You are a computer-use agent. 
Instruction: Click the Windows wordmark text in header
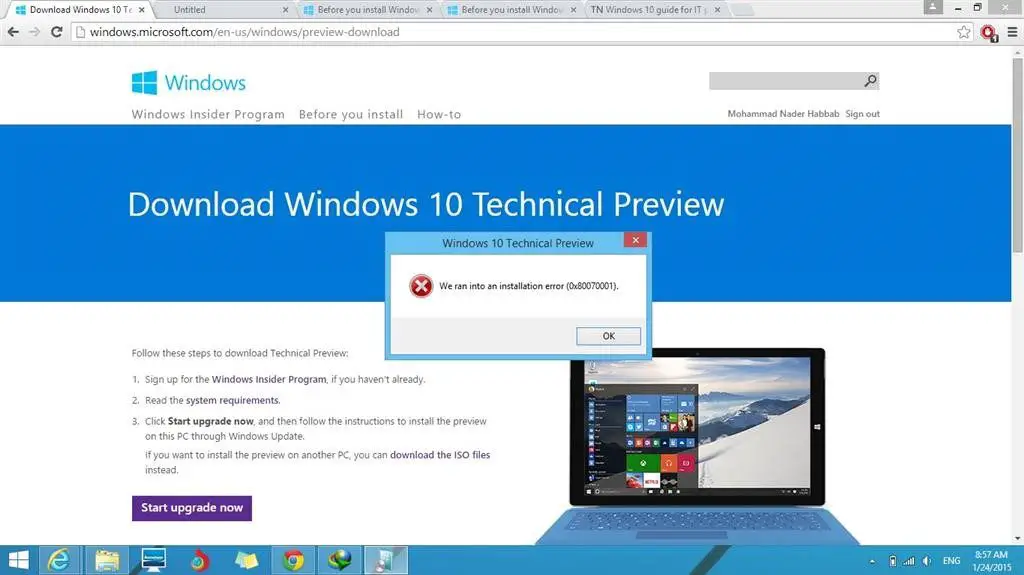(205, 83)
